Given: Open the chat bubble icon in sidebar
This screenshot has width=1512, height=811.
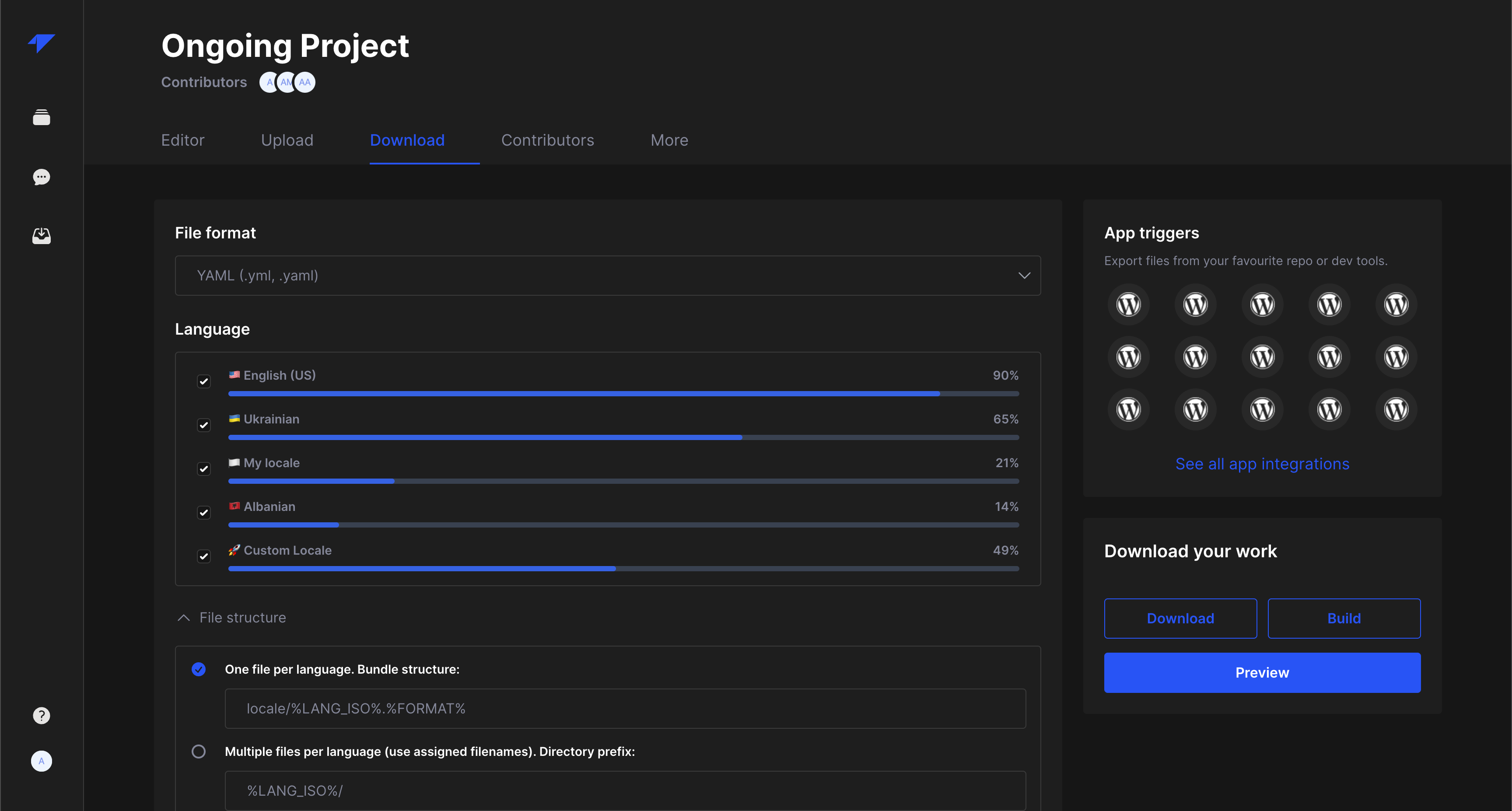Looking at the screenshot, I should (41, 177).
